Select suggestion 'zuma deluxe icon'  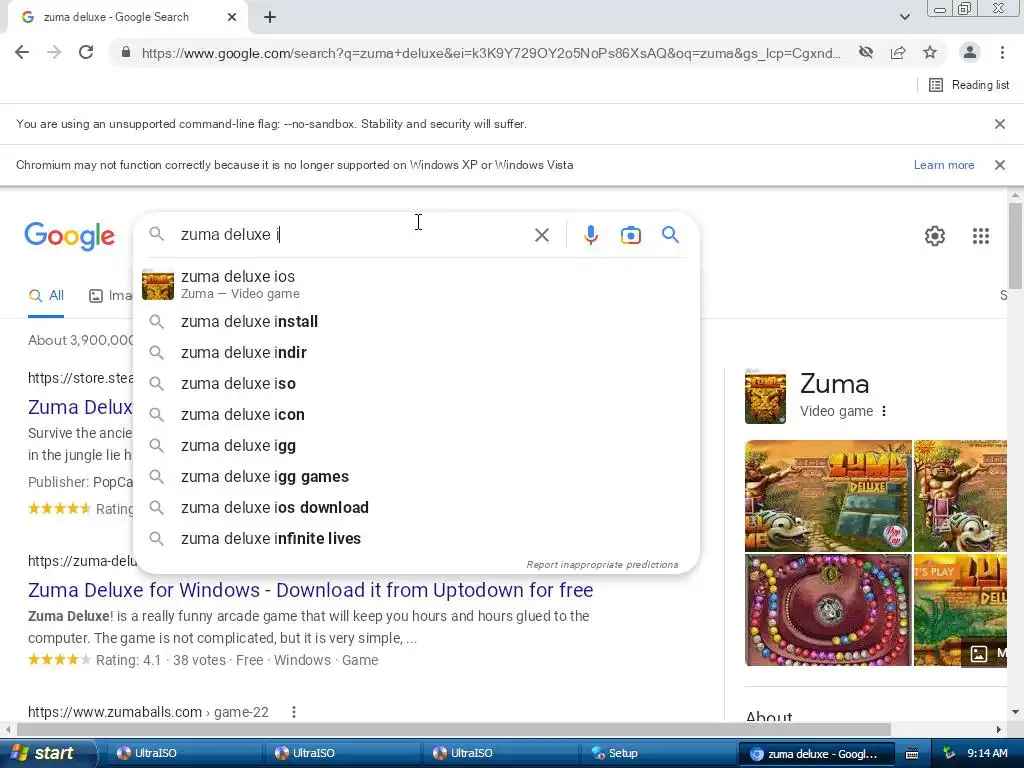416,415
